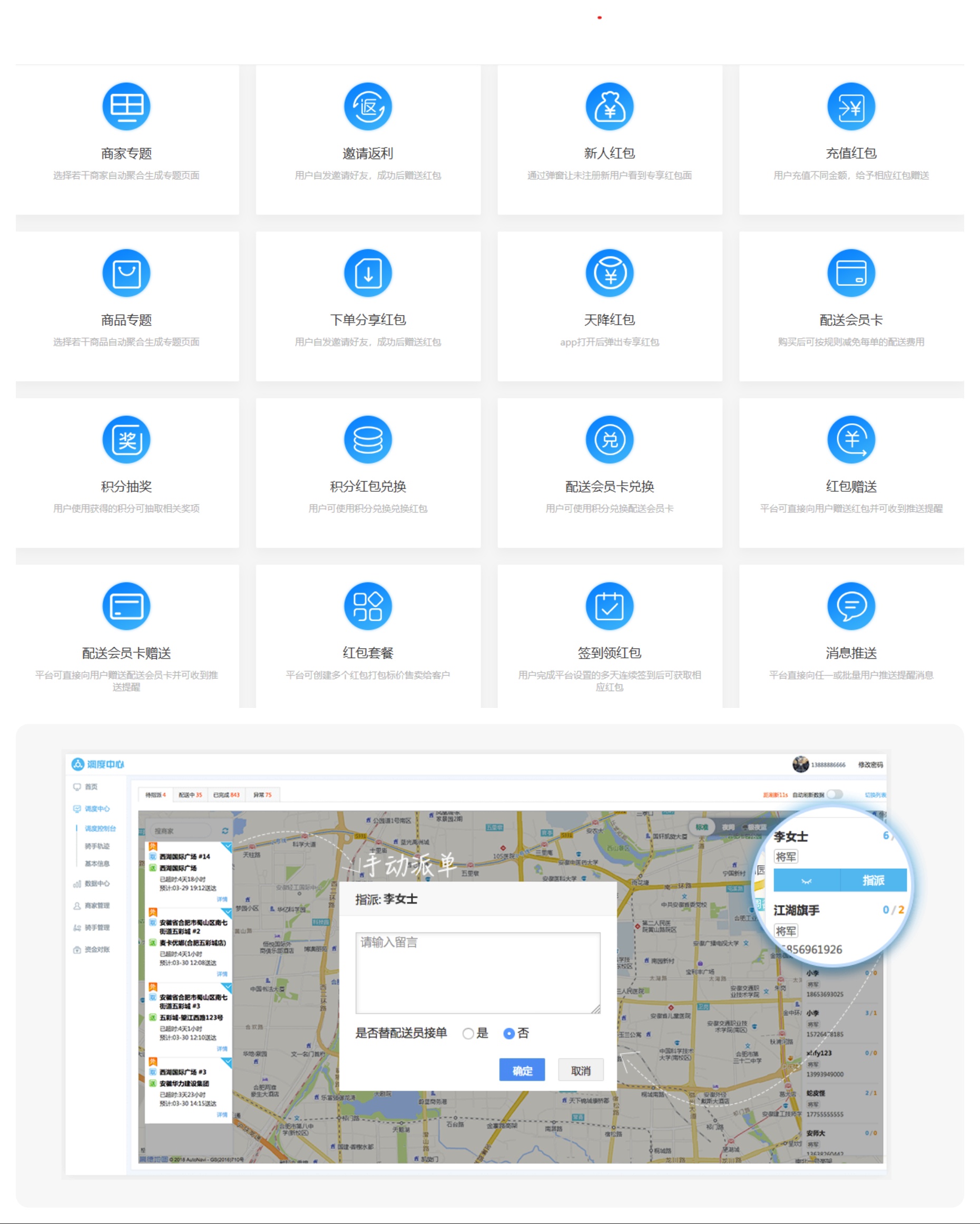
Task: Click the 商家专题 feature icon
Action: pos(126,106)
